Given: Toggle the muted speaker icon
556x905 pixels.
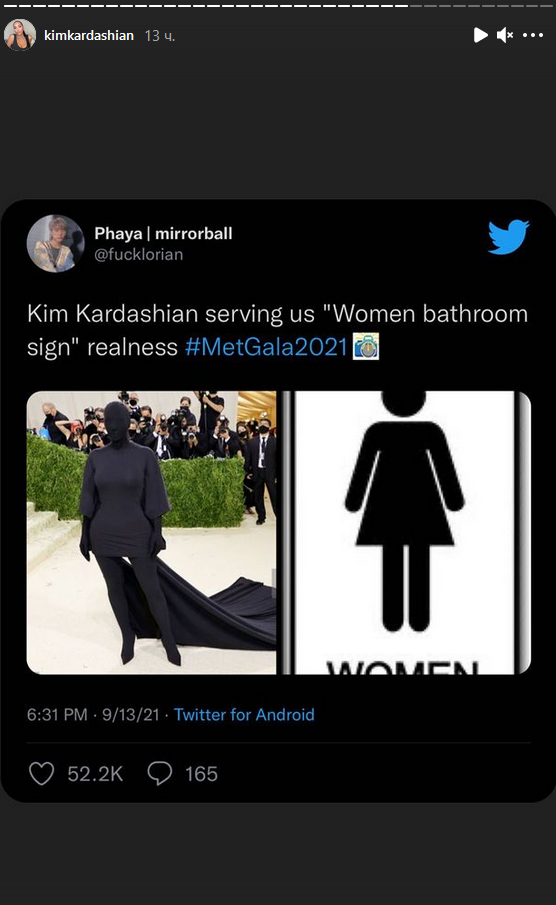Looking at the screenshot, I should (505, 35).
